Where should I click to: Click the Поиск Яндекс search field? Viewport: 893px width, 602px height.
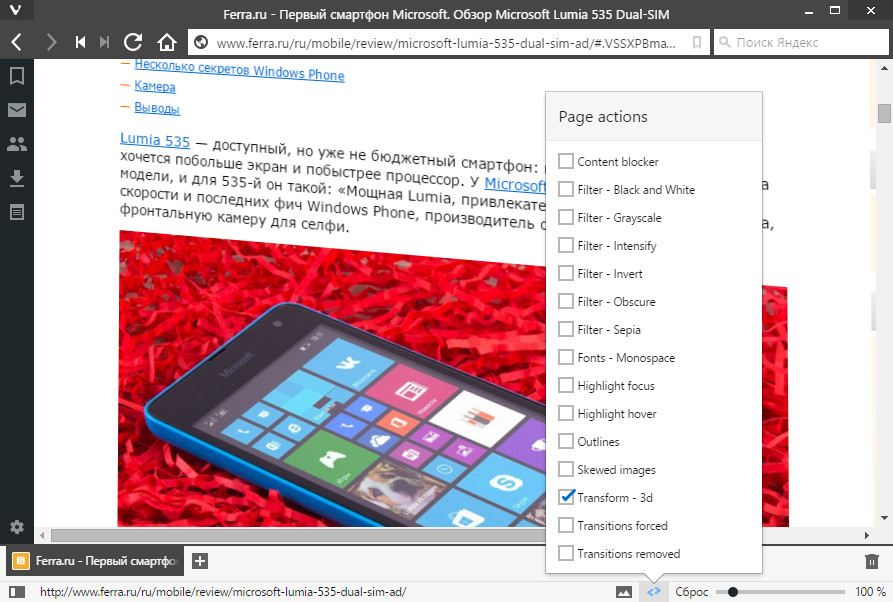802,42
